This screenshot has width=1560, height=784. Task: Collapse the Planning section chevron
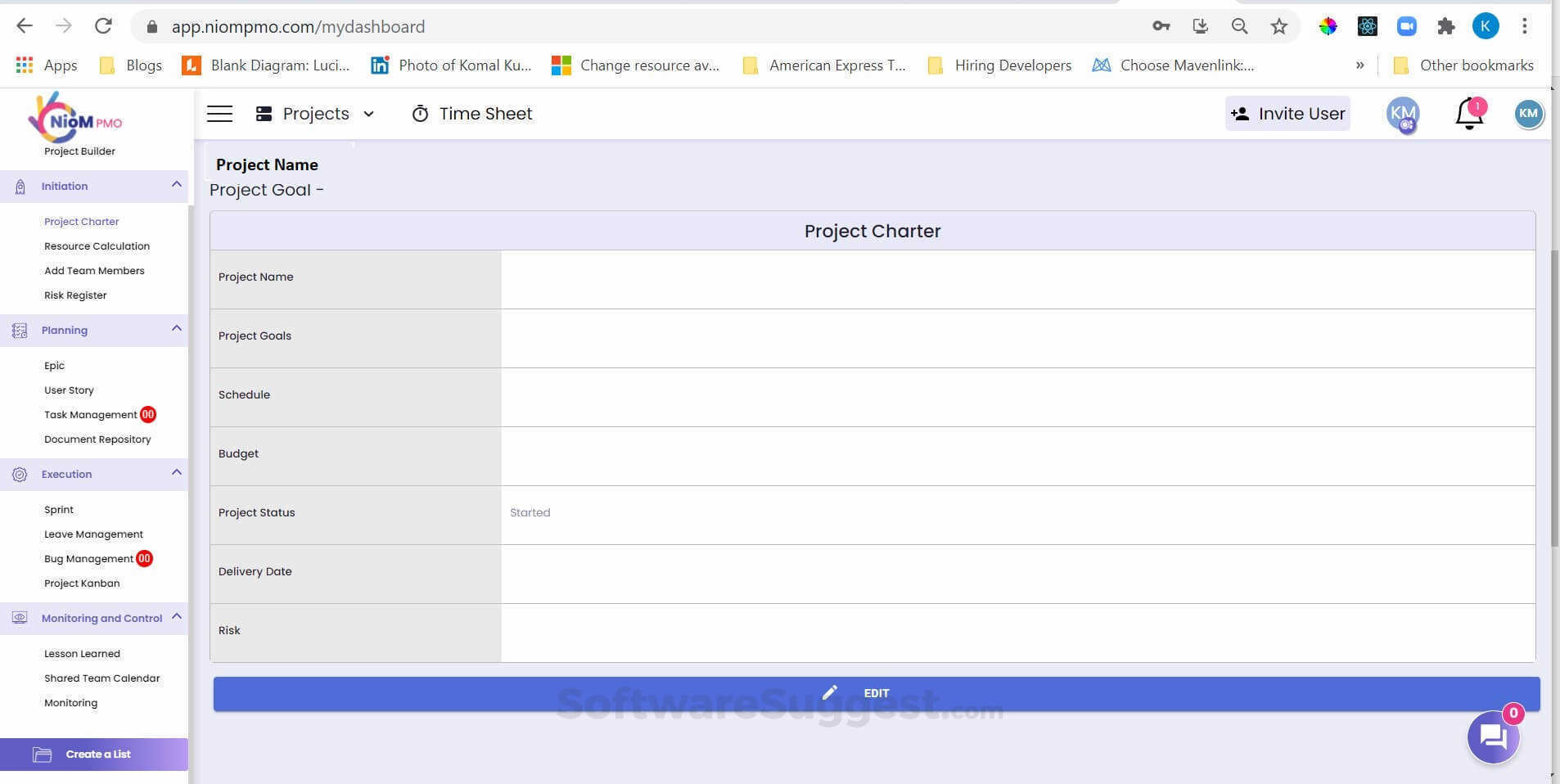click(x=176, y=329)
